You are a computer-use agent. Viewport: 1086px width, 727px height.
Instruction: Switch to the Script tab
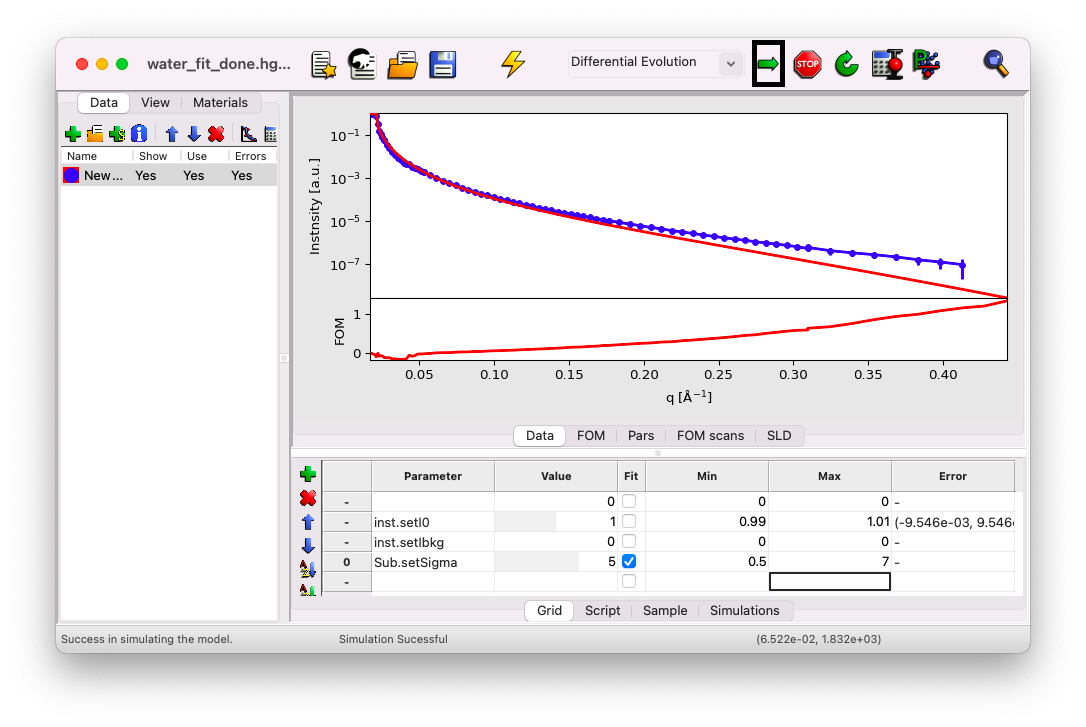(603, 611)
